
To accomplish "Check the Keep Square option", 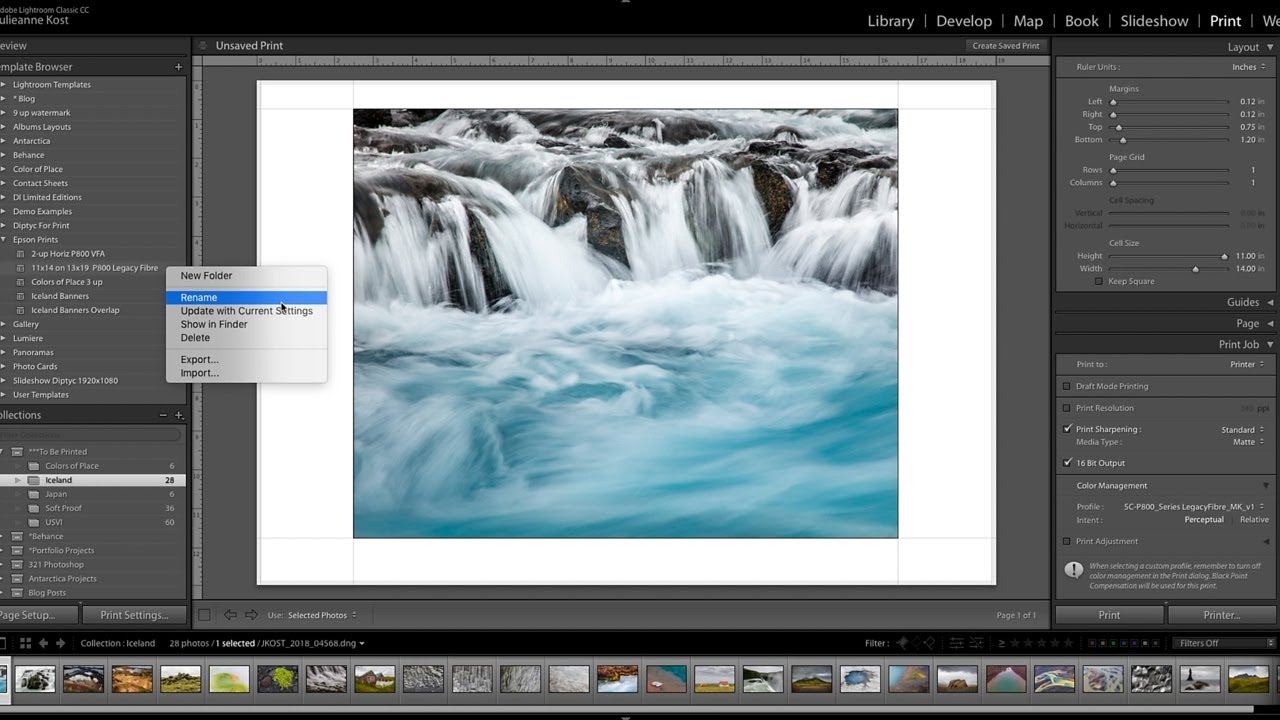I will click(1099, 281).
